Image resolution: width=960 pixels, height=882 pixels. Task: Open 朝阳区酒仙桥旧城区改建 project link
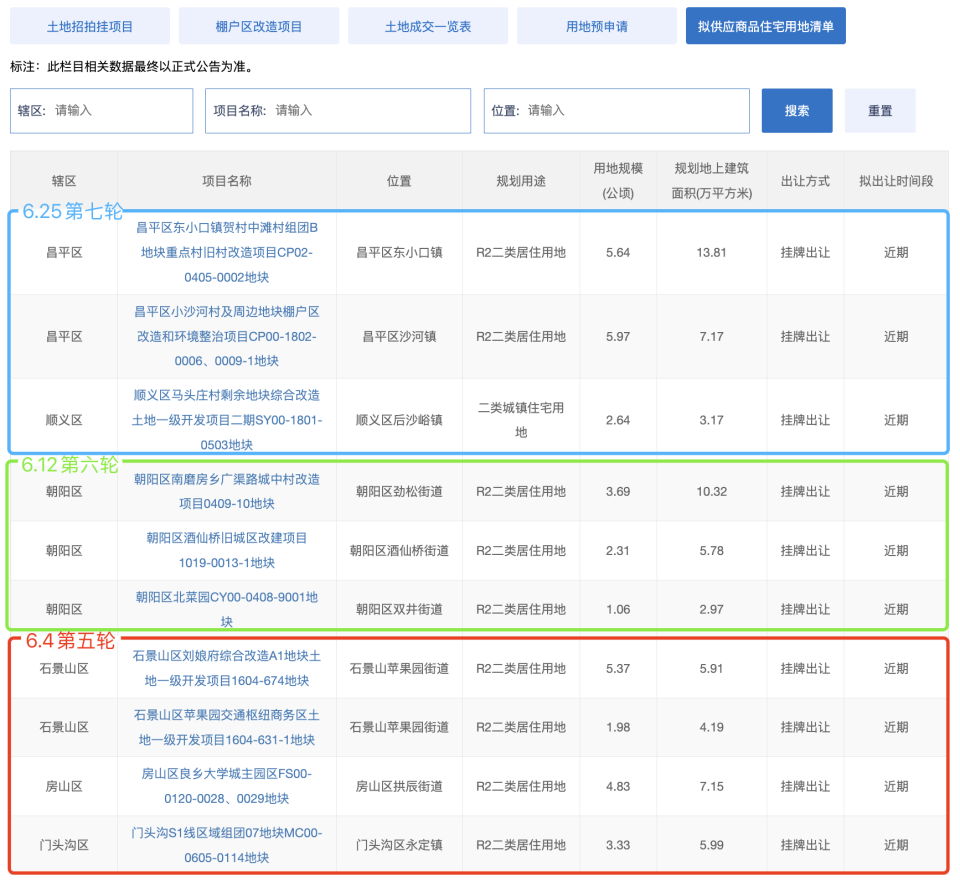227,550
